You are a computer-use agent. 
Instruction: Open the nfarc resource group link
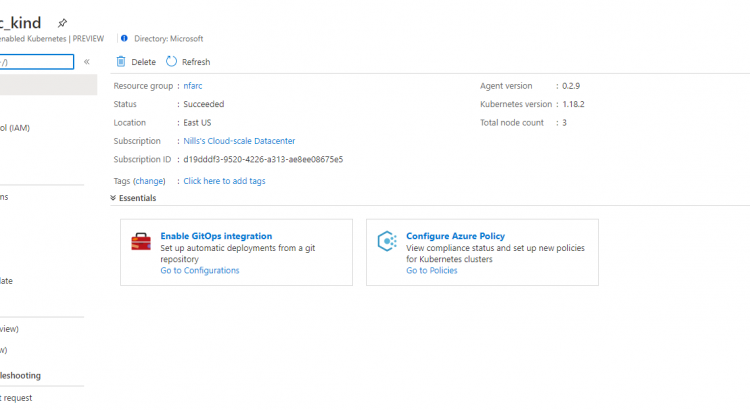pyautogui.click(x=193, y=86)
